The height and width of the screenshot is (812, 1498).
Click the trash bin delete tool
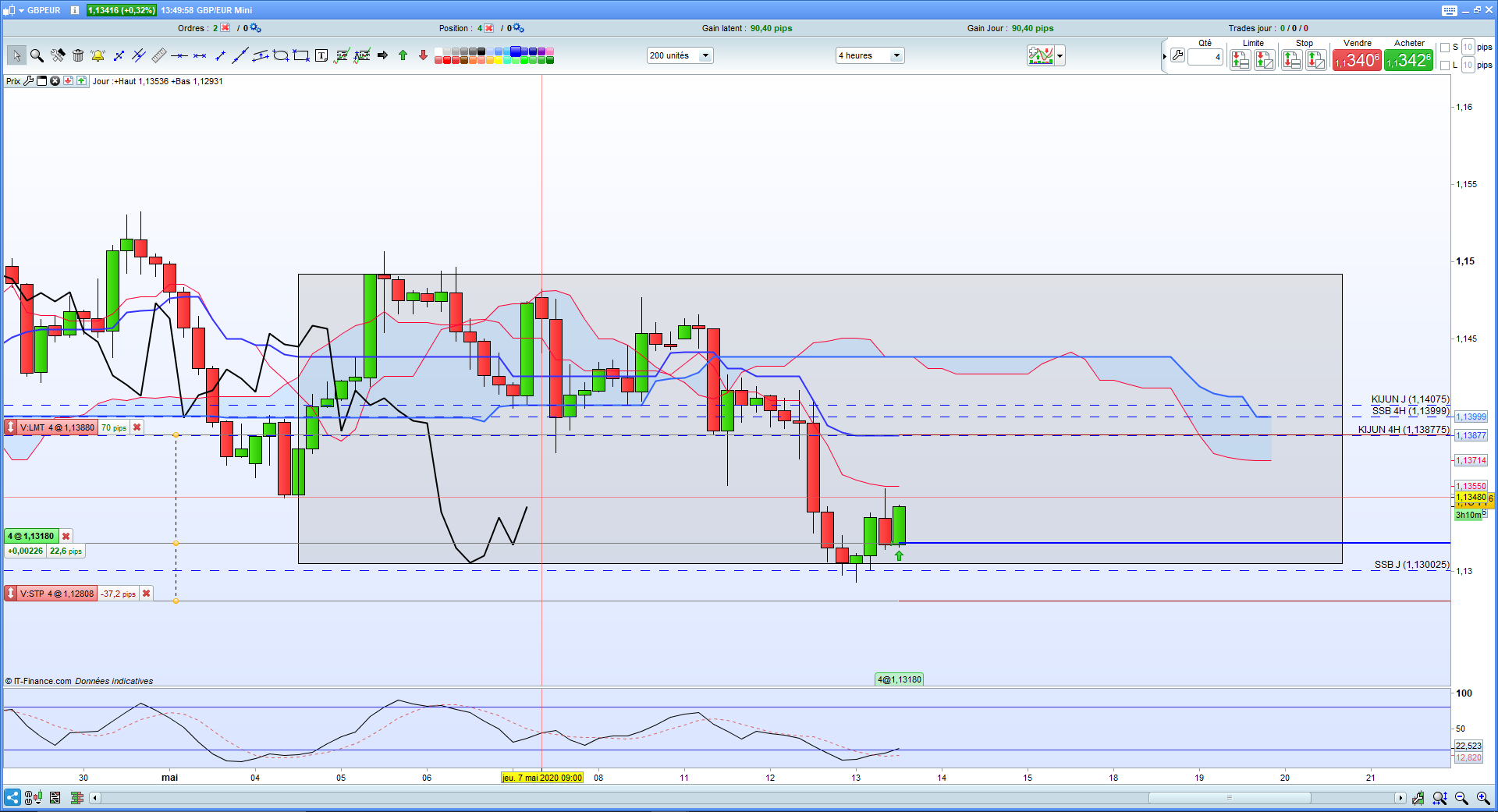point(78,55)
